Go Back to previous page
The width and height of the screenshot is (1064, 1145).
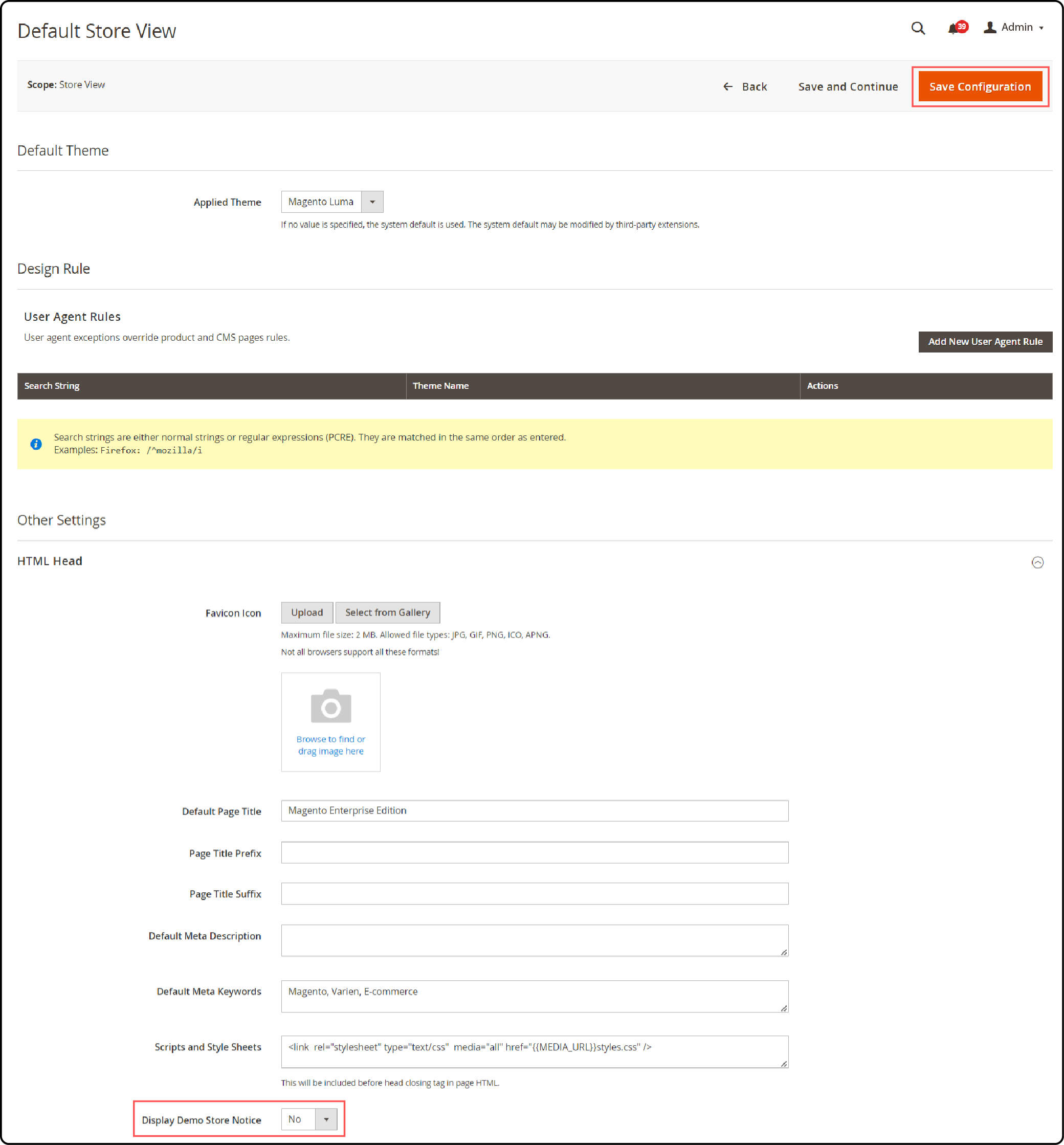click(x=745, y=86)
